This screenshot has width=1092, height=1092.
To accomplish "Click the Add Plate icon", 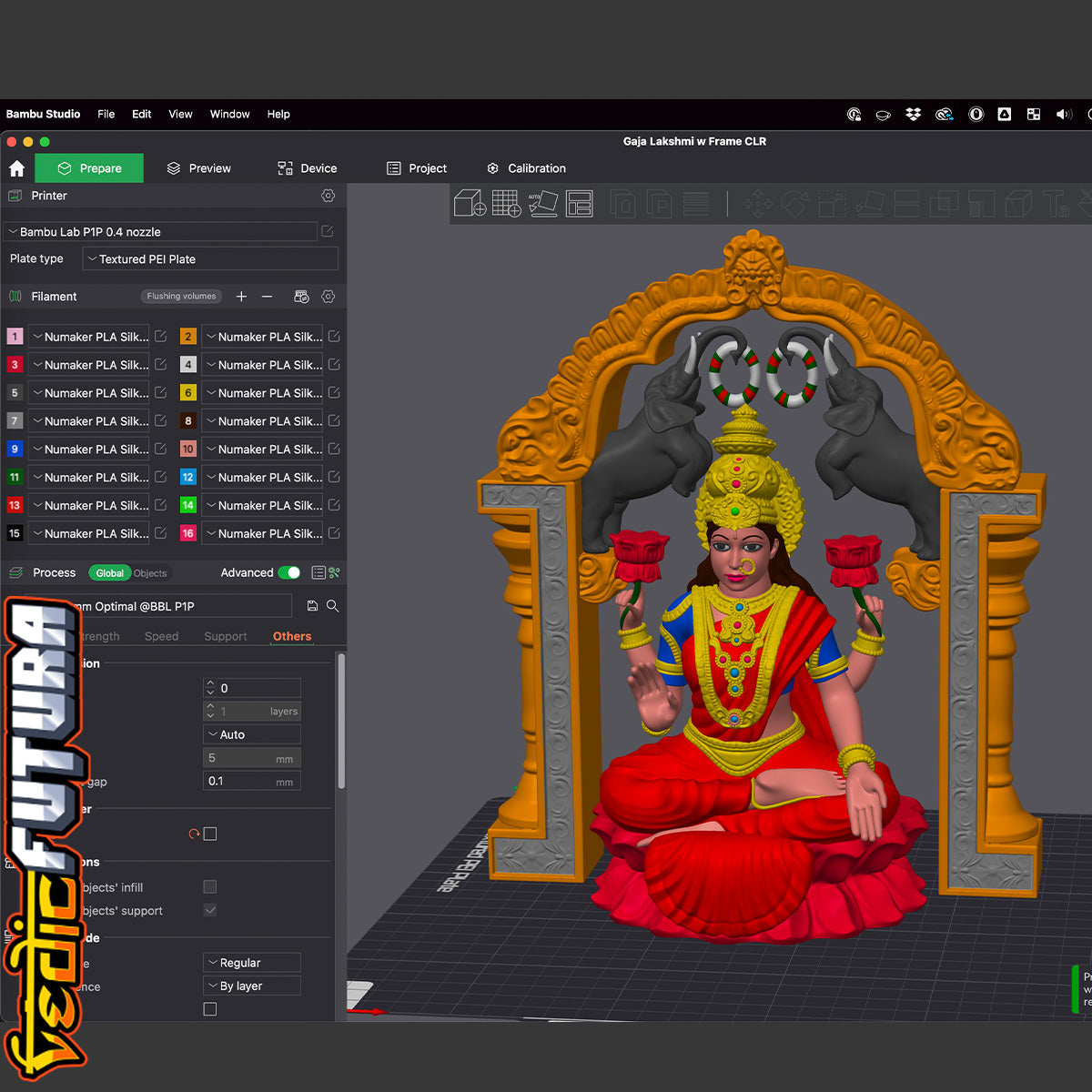I will click(506, 203).
